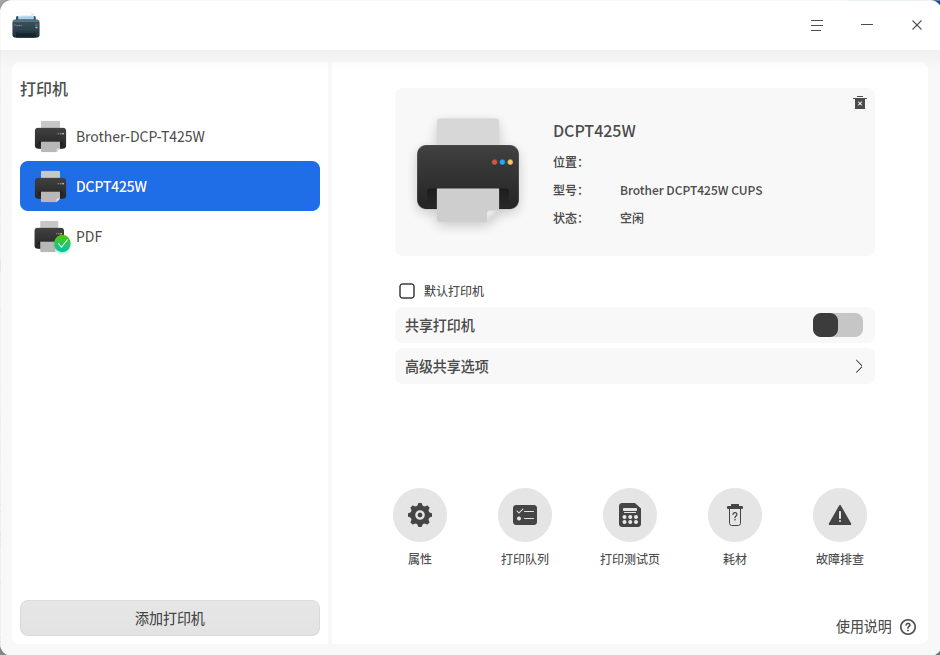Screen dimensions: 940x655
Task: Check the default printer checkbox (默认打印机)
Action: pos(406,291)
